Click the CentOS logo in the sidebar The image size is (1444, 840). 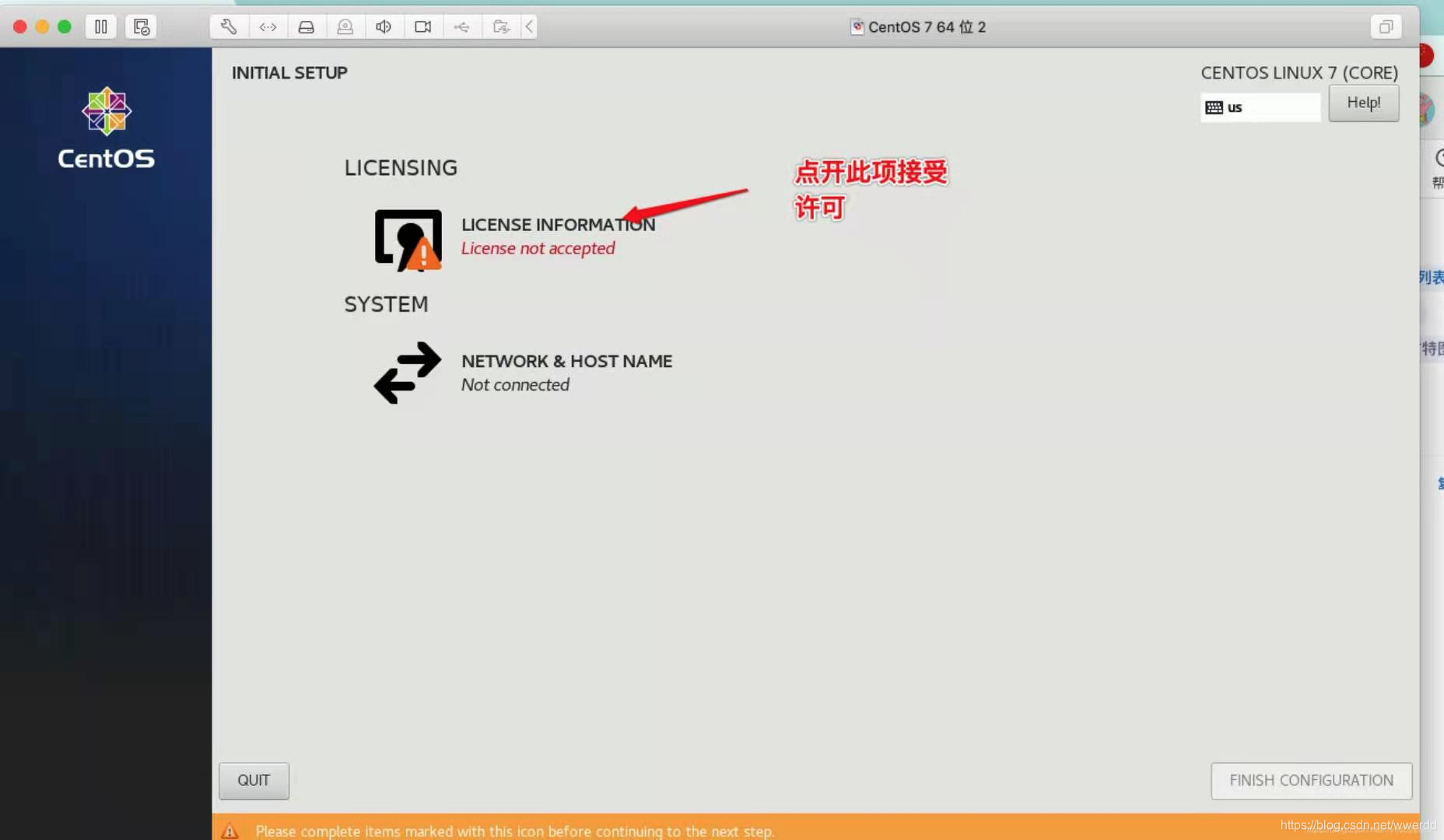tap(107, 128)
